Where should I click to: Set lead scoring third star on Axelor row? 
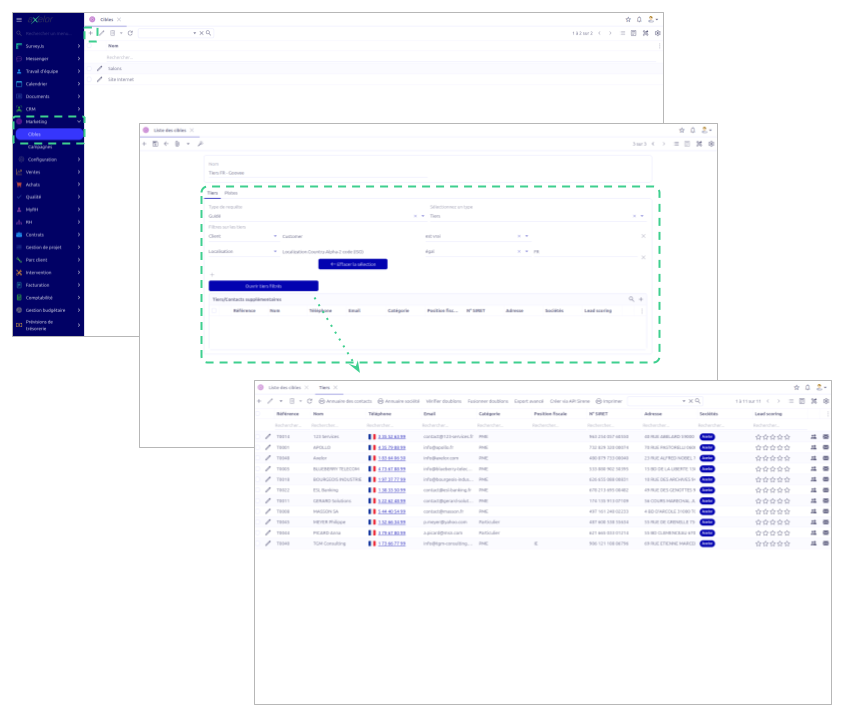[x=773, y=458]
